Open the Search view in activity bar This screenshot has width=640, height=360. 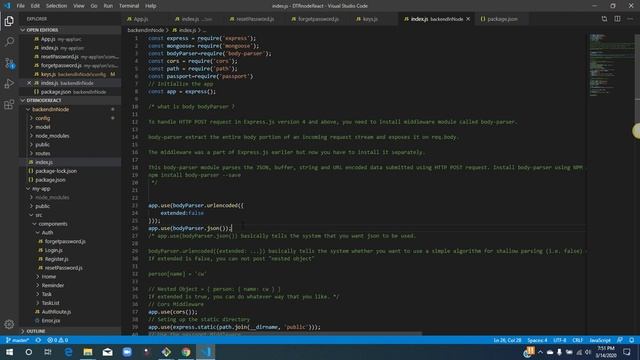point(9,42)
